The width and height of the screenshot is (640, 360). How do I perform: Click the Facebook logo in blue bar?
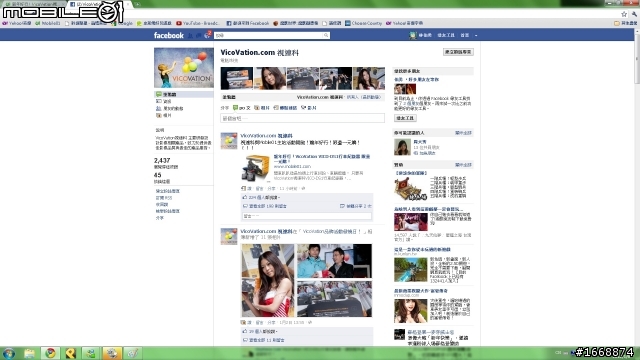click(169, 36)
